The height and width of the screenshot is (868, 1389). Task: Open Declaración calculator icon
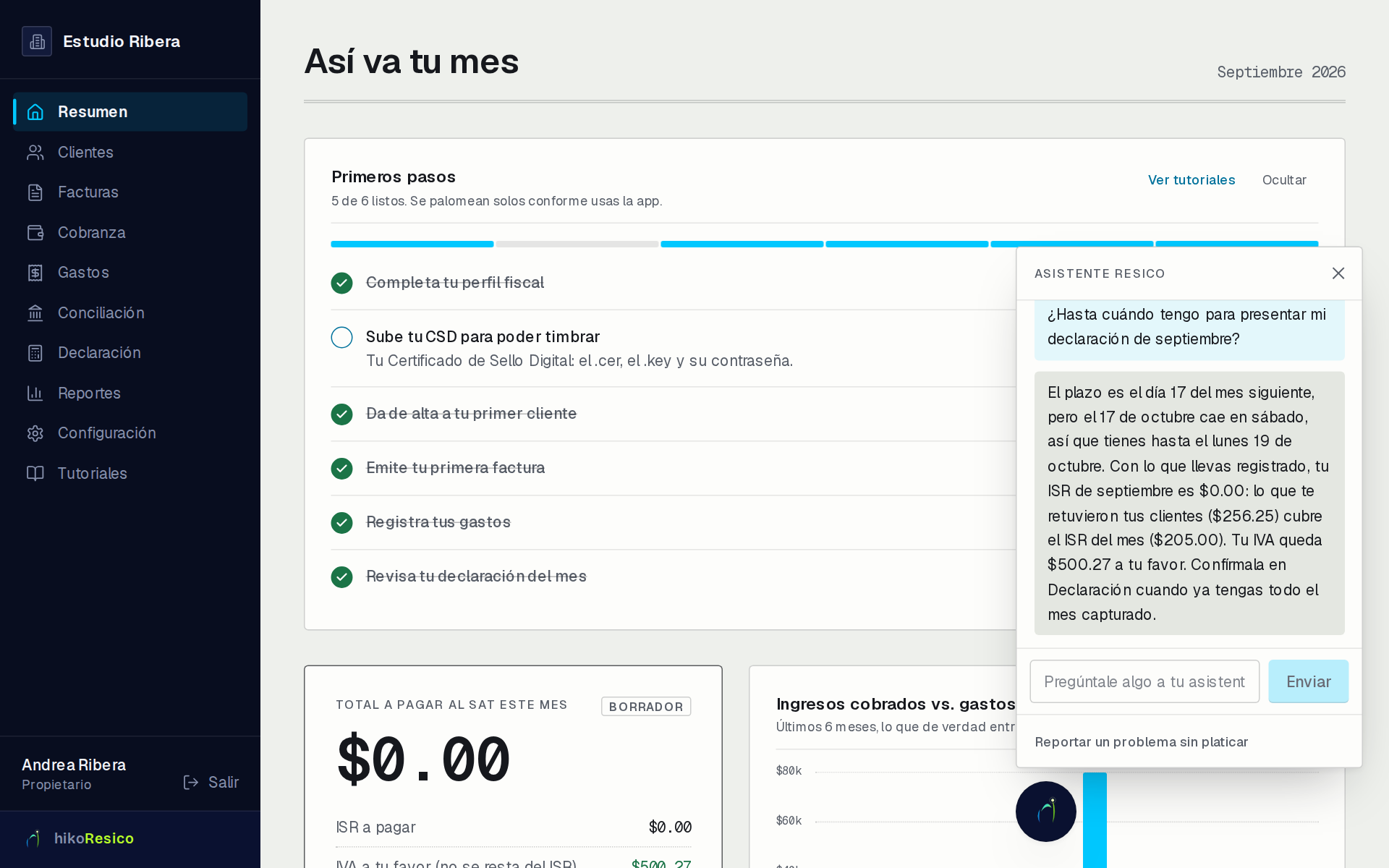[35, 353]
